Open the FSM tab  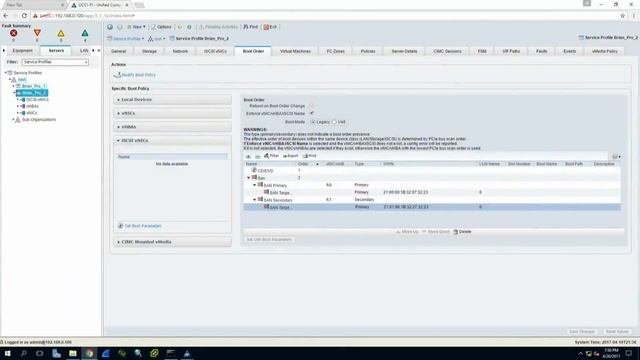[482, 51]
